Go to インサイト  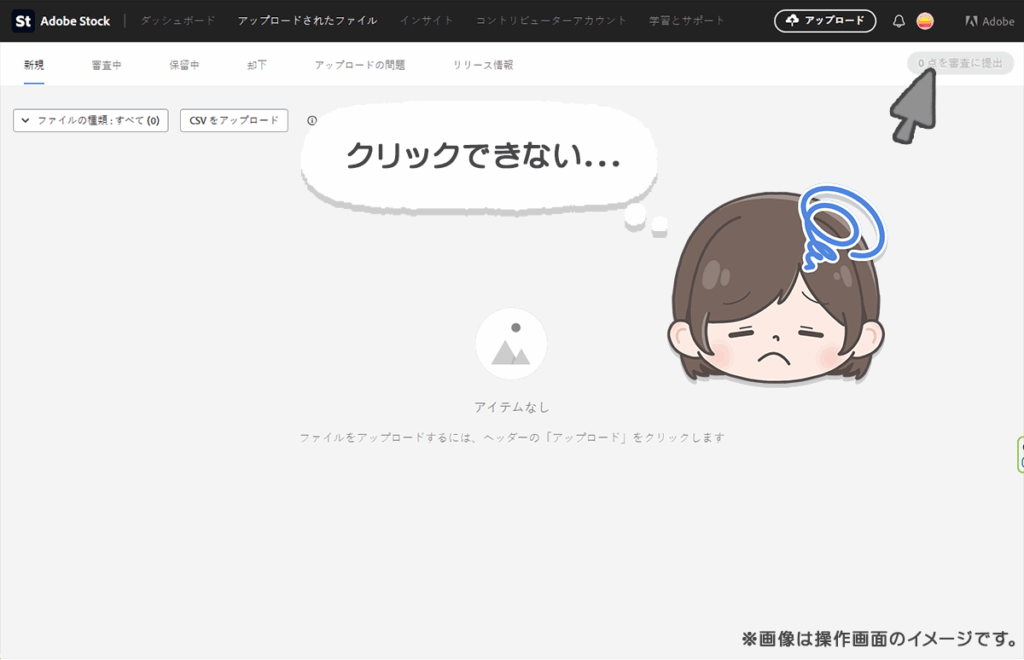426,21
